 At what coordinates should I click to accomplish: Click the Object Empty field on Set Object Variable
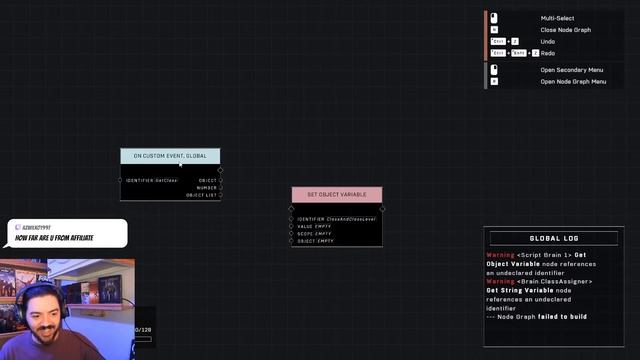[x=325, y=241]
